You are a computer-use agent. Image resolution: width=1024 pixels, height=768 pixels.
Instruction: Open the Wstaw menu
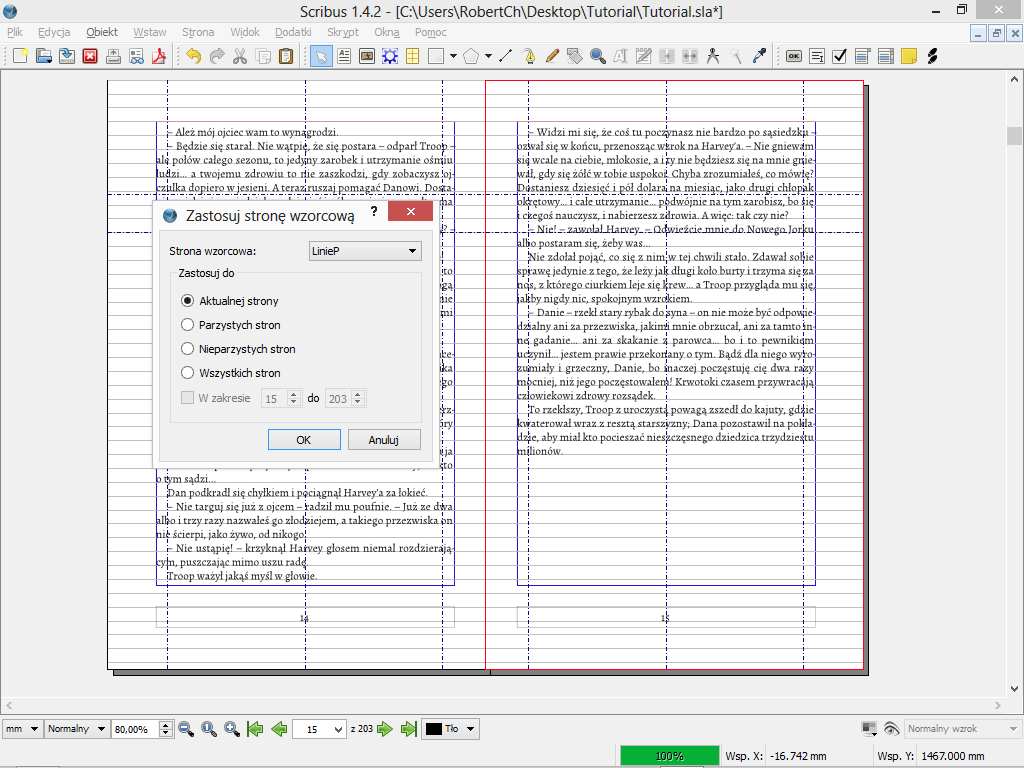(150, 32)
